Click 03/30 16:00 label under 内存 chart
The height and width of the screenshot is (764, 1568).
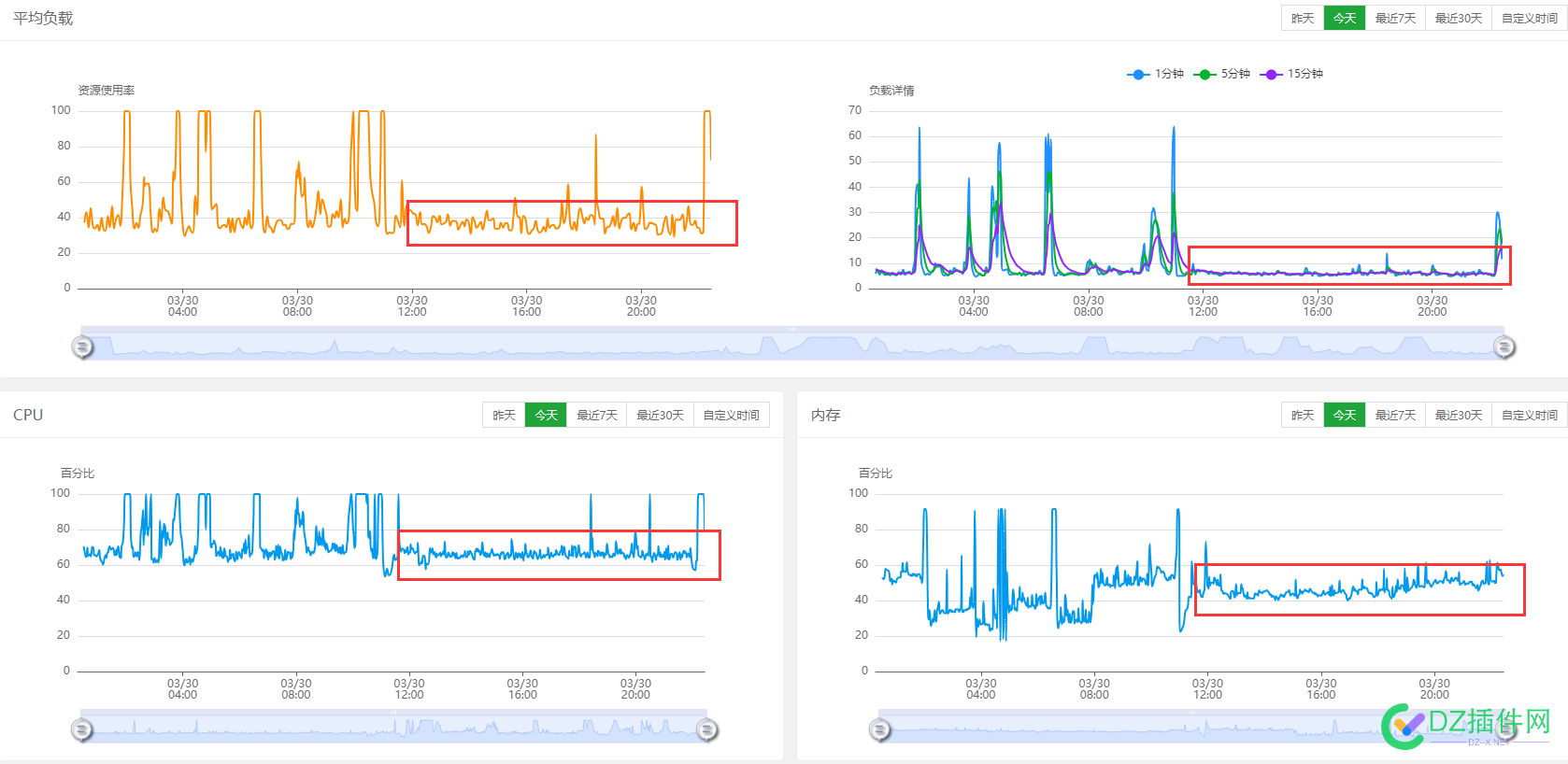pos(1321,689)
